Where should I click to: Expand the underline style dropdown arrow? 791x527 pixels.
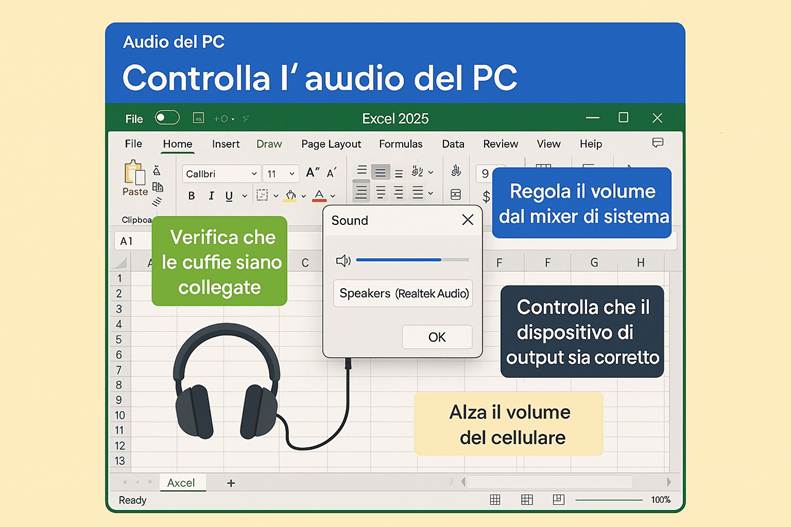pos(245,196)
